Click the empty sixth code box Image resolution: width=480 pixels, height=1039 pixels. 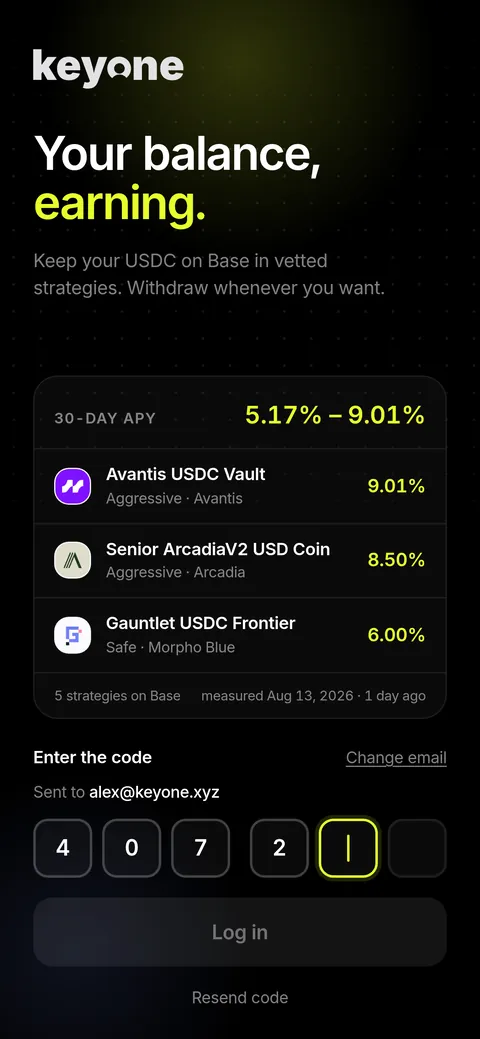417,848
